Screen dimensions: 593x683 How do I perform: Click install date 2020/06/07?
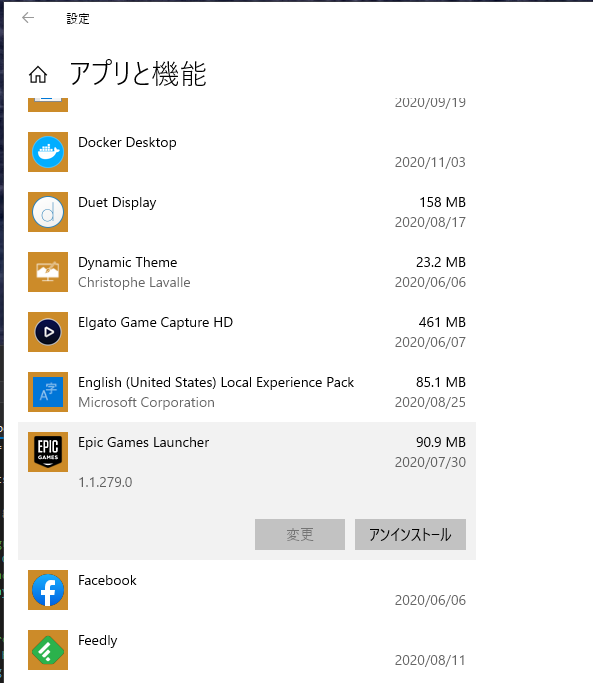point(430,342)
